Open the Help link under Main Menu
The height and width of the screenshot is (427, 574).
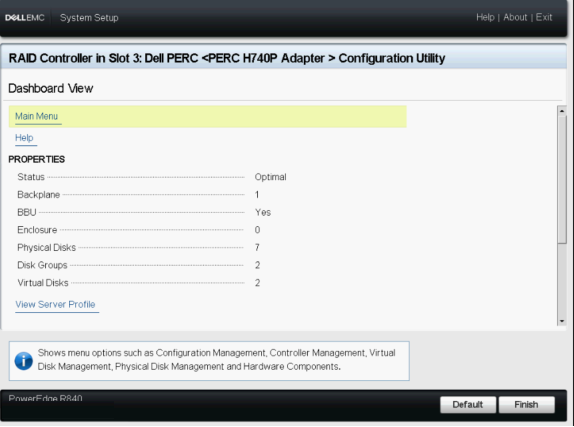[24, 138]
